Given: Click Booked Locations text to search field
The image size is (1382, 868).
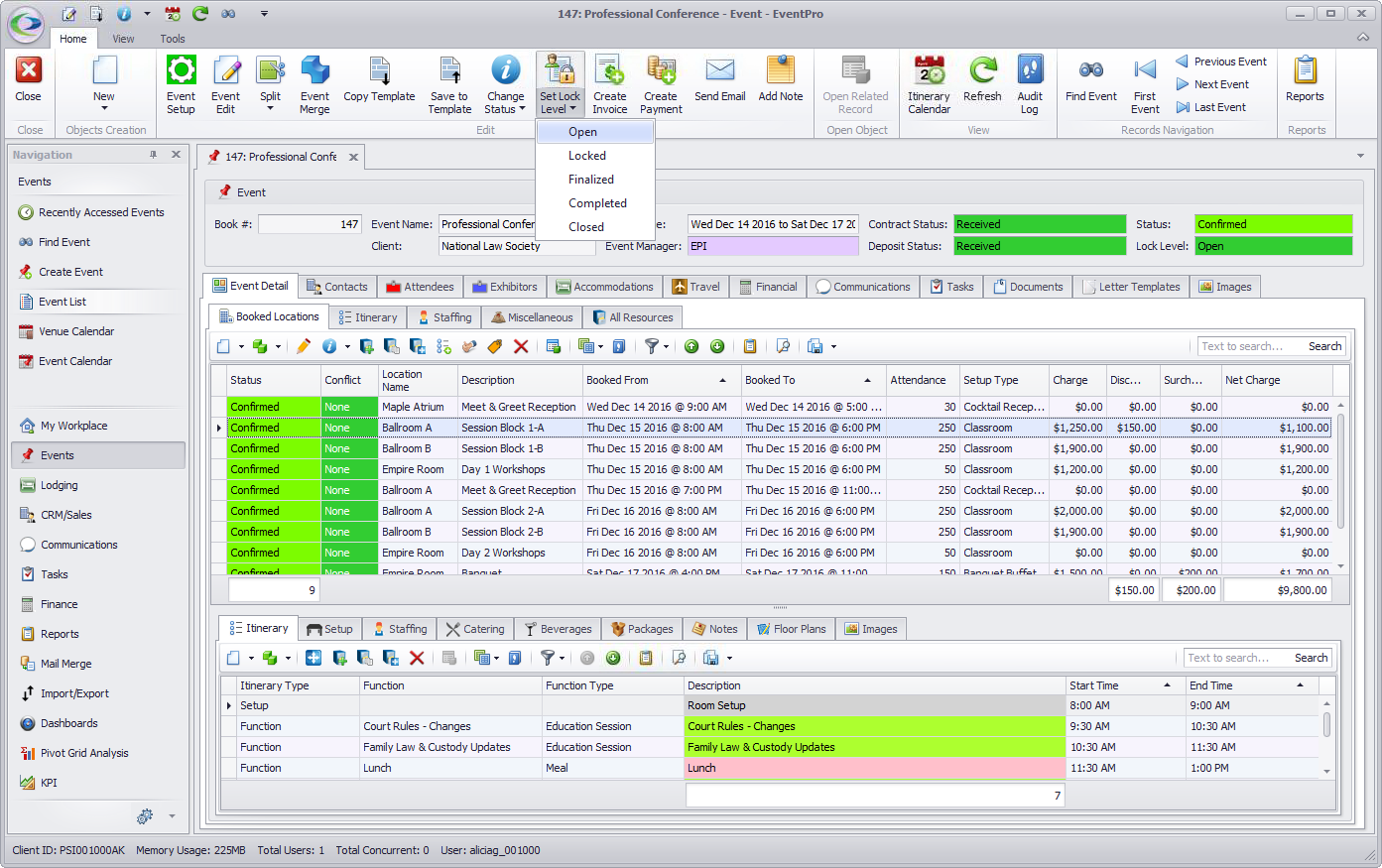Looking at the screenshot, I should tap(1250, 346).
